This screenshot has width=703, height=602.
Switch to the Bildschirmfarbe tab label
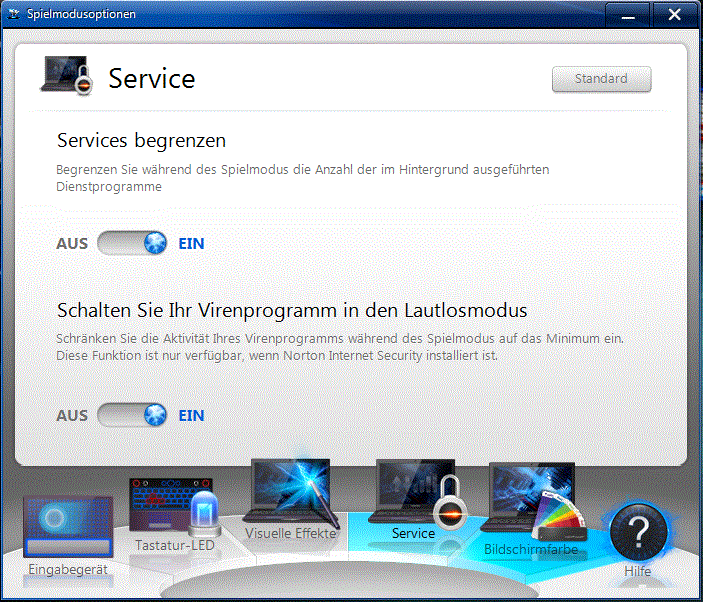pos(531,550)
